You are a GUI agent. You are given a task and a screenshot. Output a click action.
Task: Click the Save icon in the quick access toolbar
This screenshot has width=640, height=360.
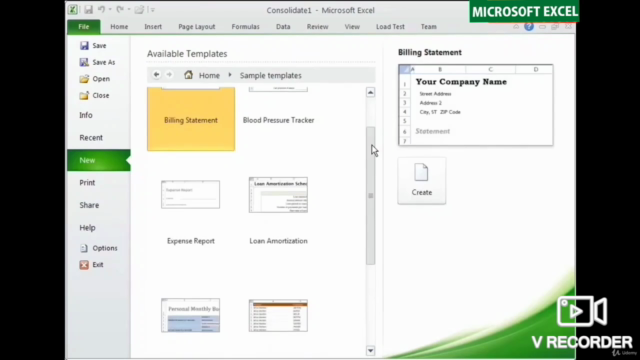(x=88, y=9)
